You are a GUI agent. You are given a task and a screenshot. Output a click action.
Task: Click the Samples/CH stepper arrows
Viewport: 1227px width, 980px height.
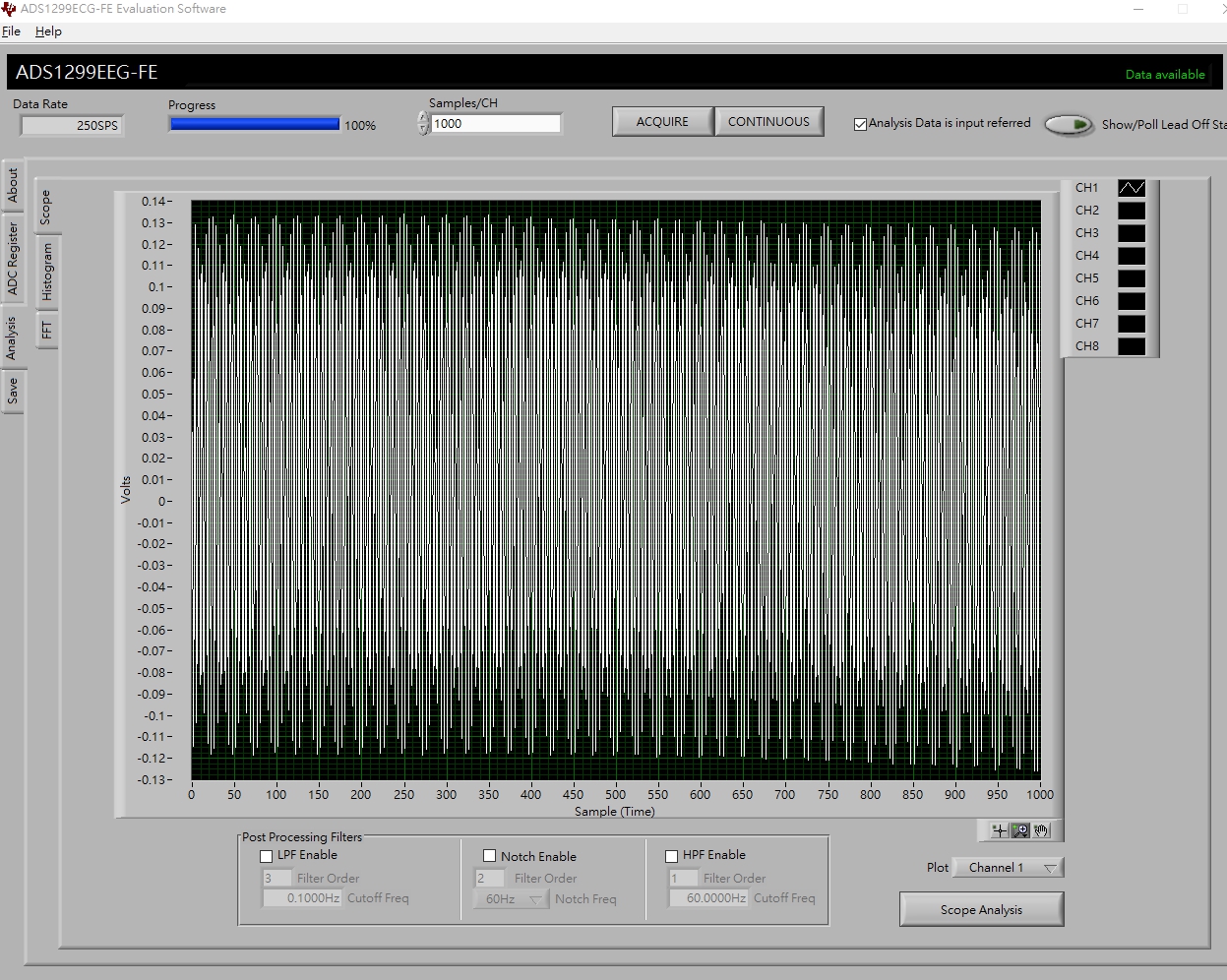point(423,123)
